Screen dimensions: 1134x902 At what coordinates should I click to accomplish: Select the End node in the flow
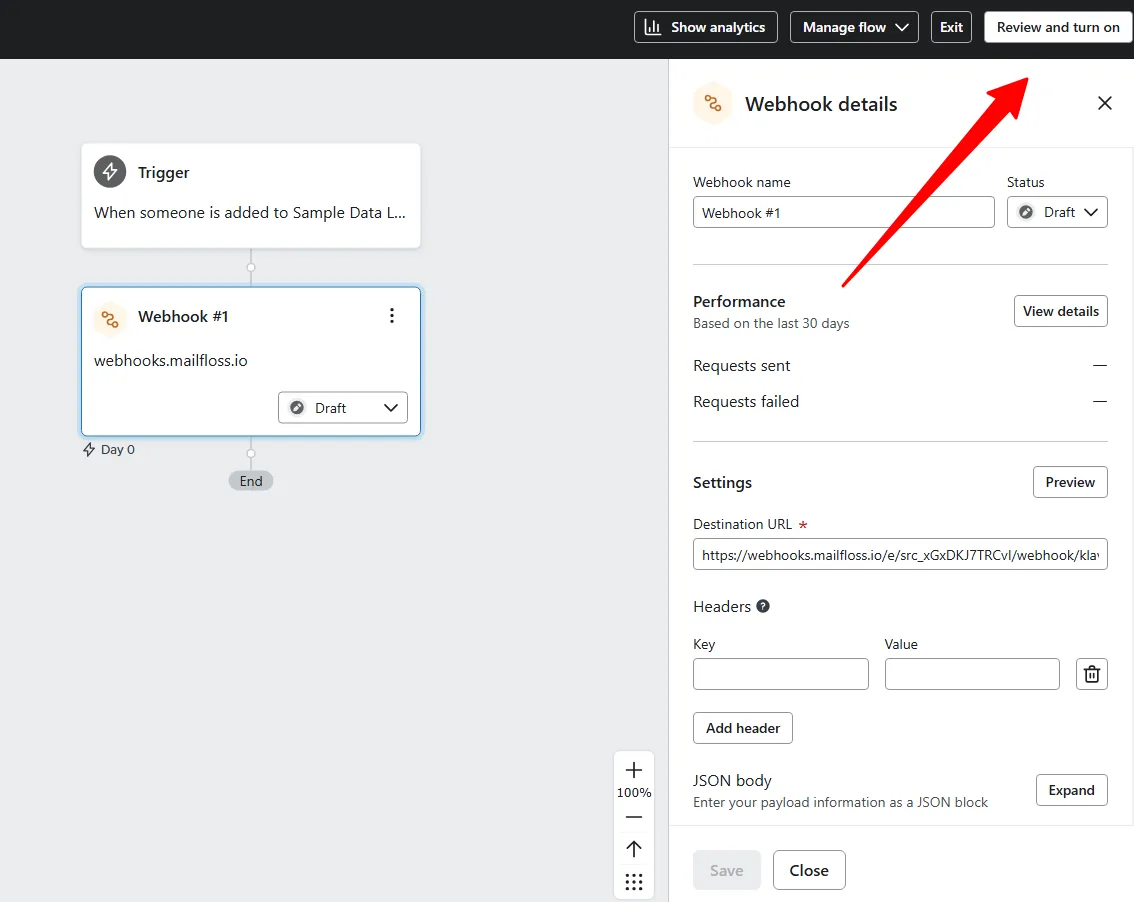(x=251, y=481)
